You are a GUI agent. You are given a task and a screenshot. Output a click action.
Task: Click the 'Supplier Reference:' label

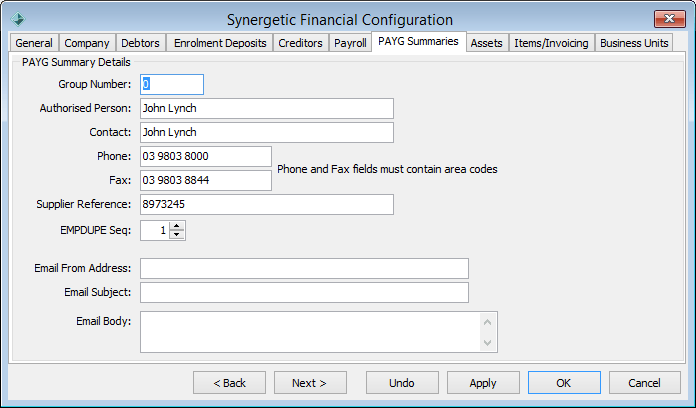click(x=83, y=204)
